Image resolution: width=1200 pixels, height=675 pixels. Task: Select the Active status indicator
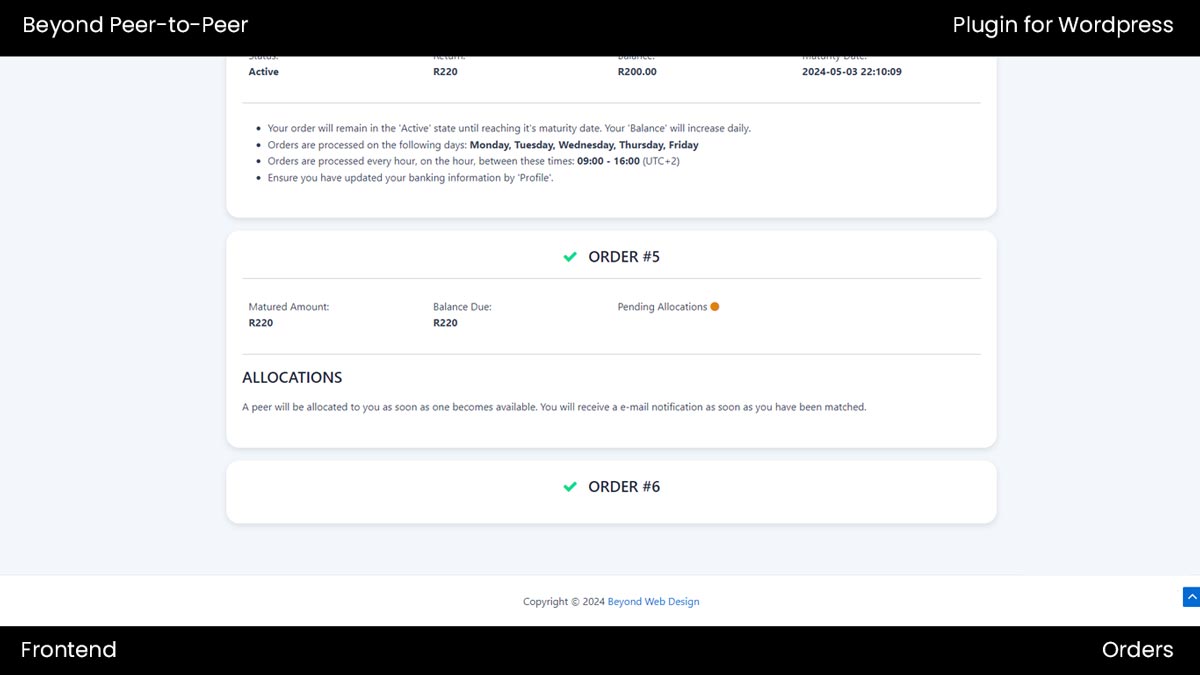(x=263, y=71)
